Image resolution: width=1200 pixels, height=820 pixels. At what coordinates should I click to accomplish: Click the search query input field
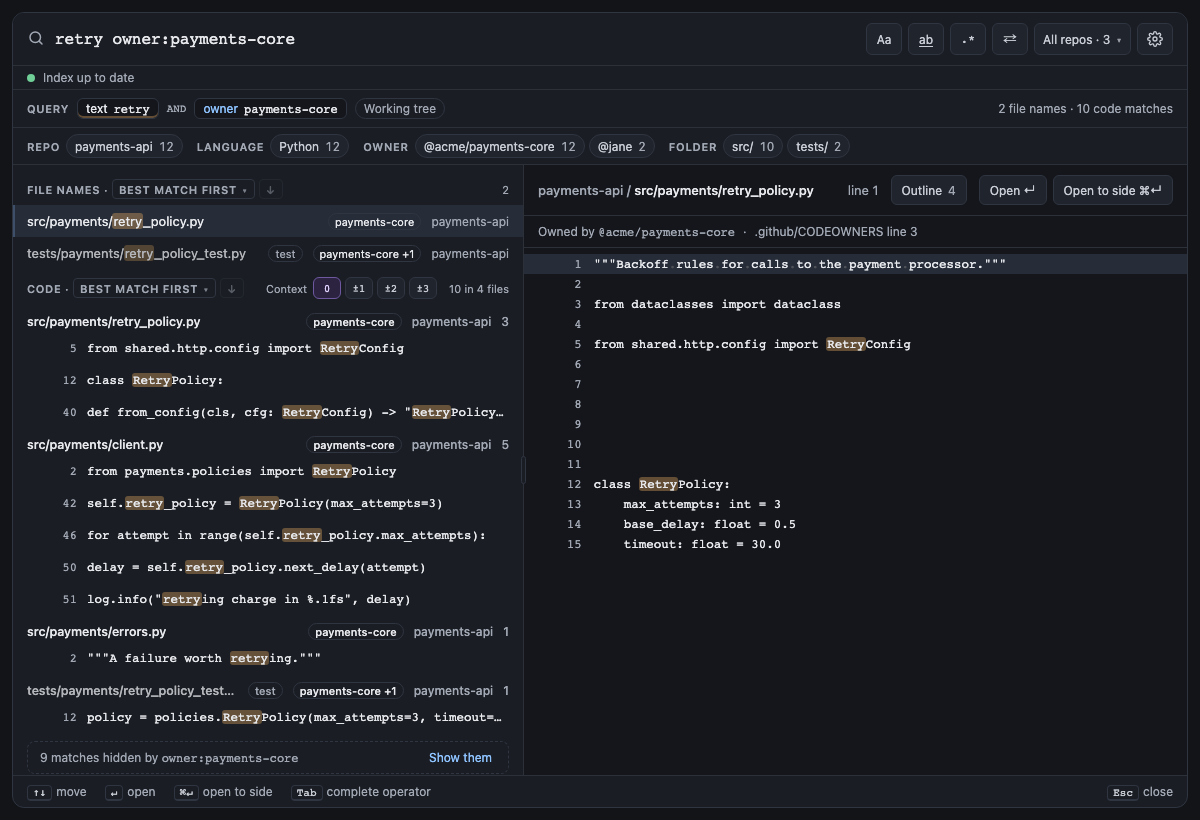coord(455,39)
